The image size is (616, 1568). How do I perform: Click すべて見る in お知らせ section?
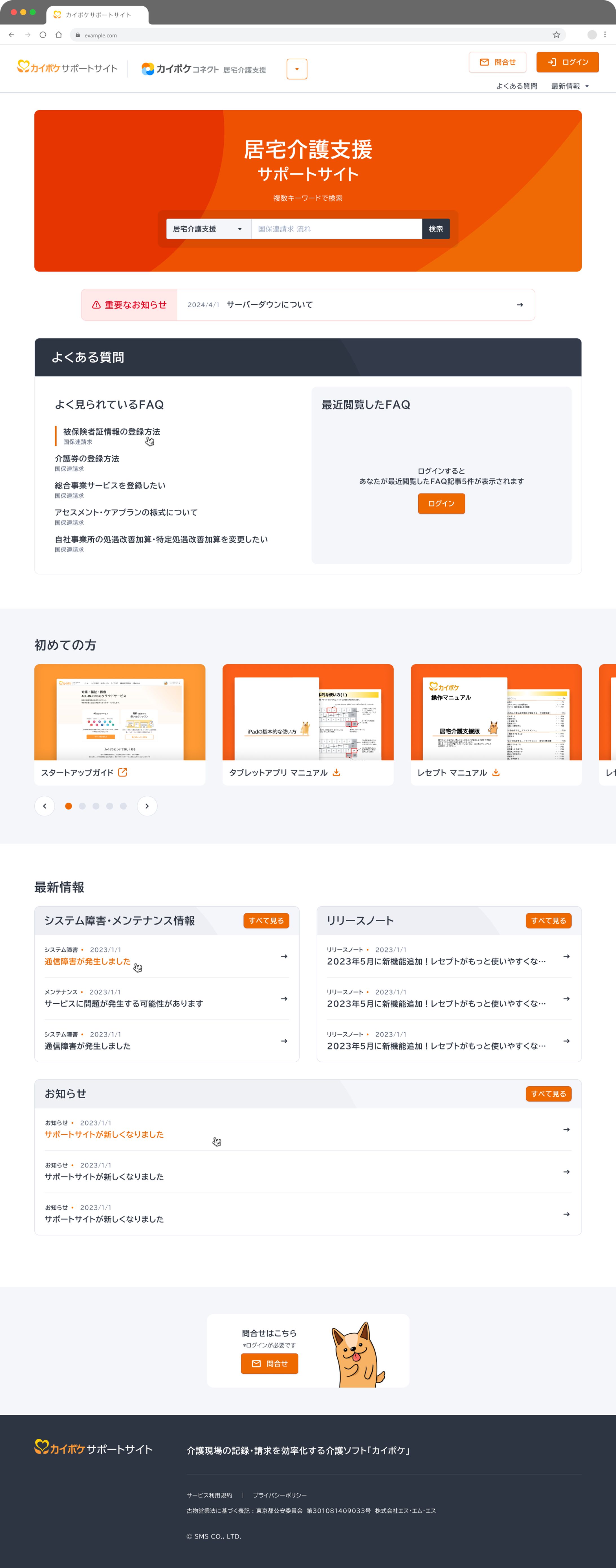pos(548,1093)
